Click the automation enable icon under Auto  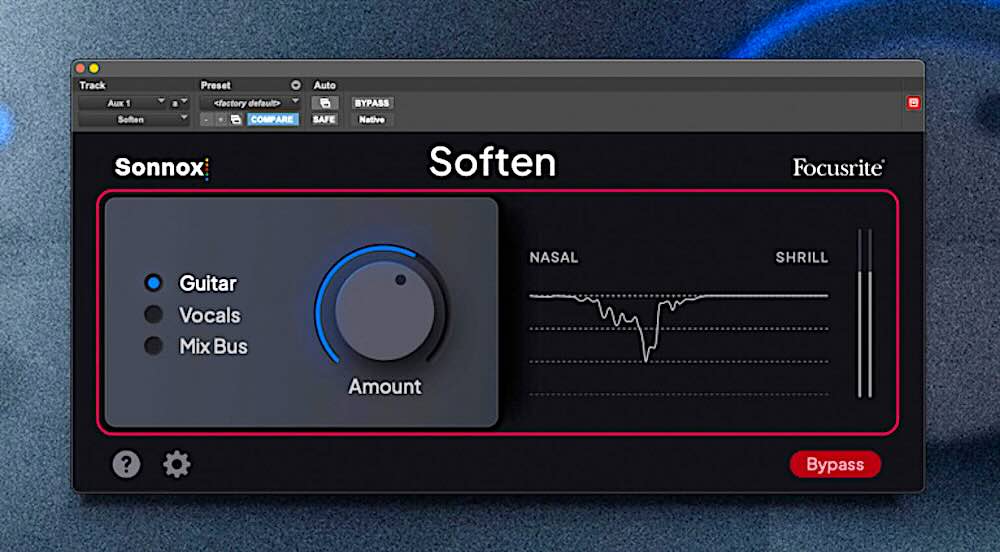[325, 103]
